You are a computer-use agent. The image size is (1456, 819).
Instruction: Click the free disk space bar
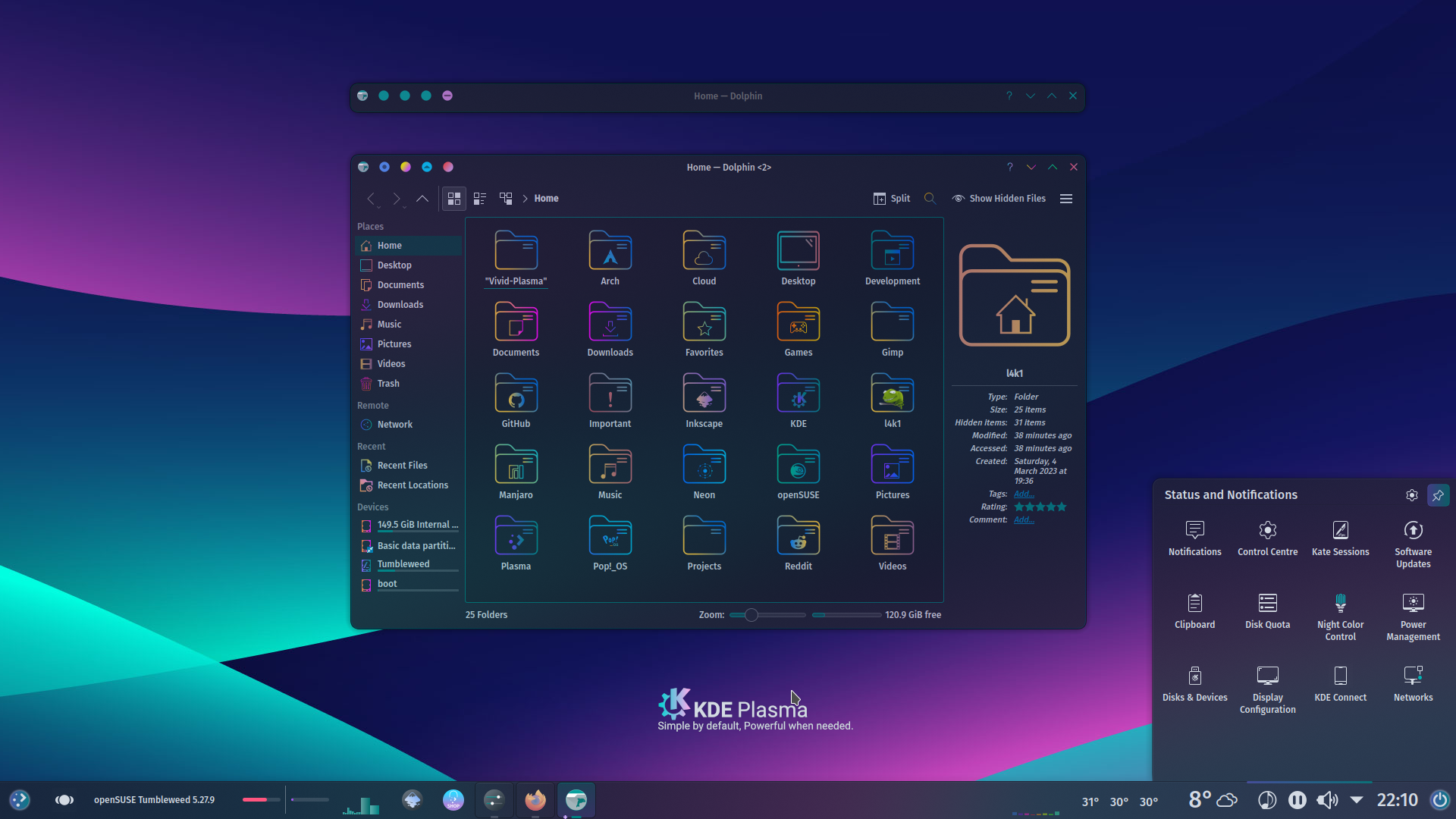846,615
